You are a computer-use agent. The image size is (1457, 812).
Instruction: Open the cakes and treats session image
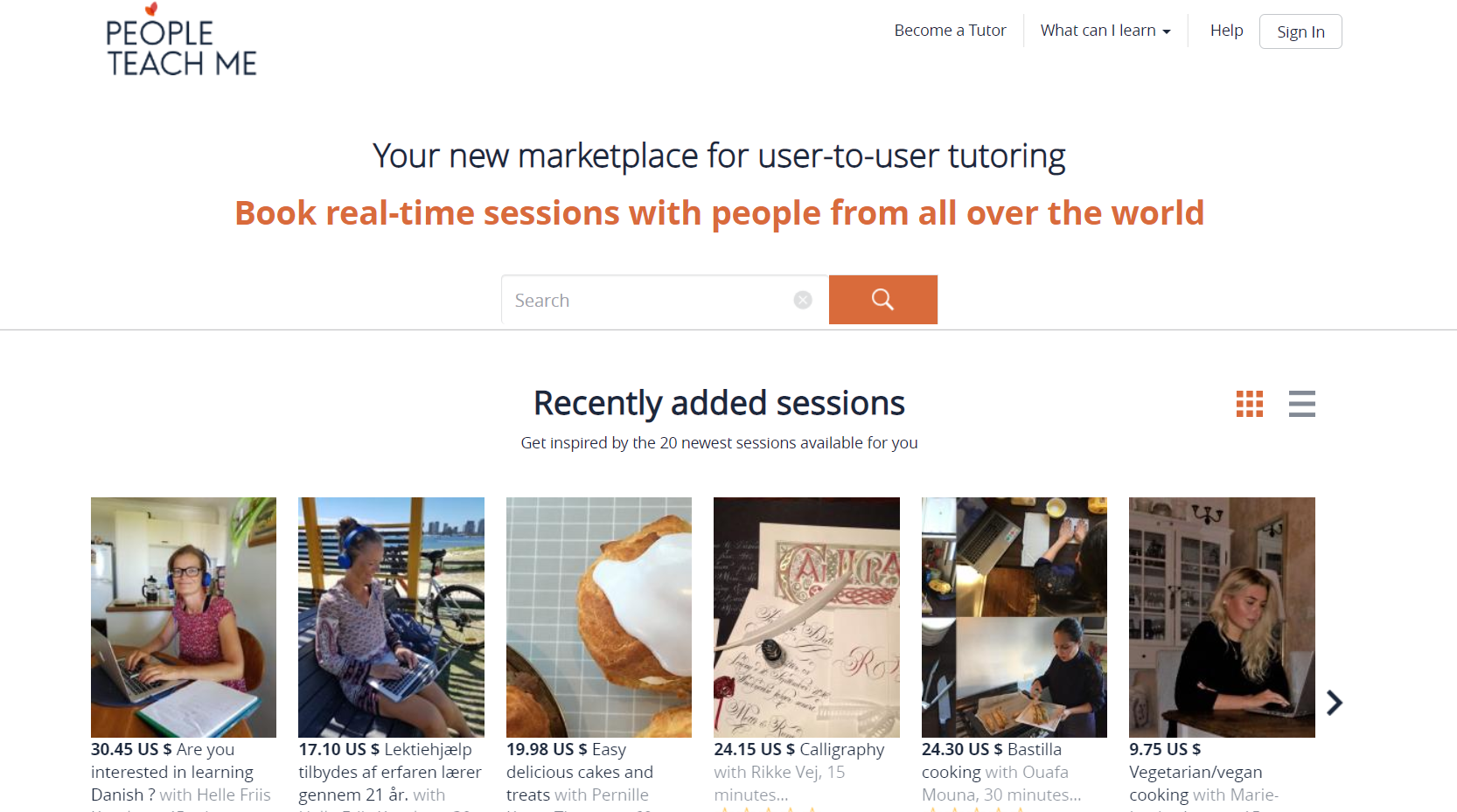(599, 617)
